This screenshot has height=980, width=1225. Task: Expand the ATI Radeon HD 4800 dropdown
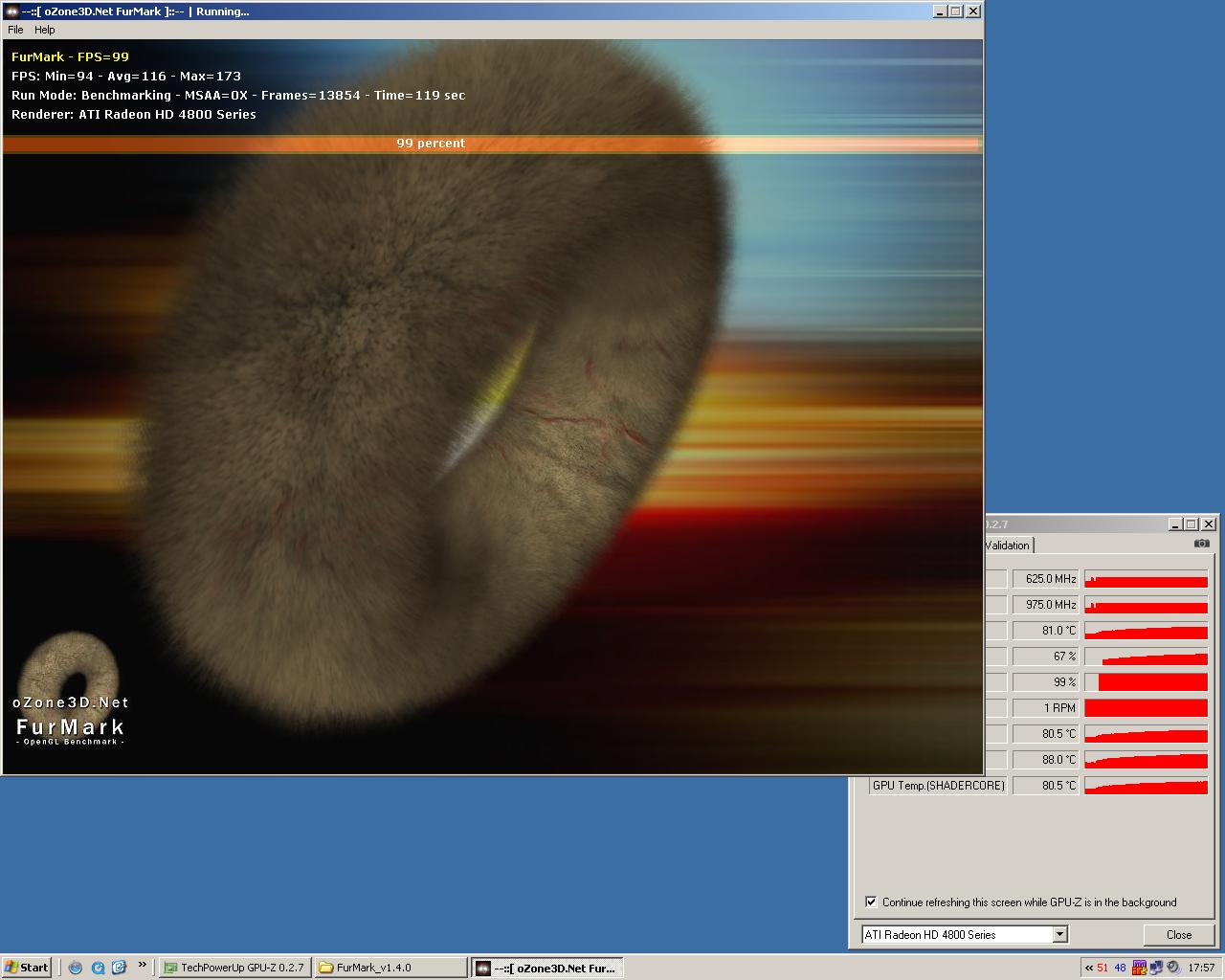pyautogui.click(x=1059, y=934)
